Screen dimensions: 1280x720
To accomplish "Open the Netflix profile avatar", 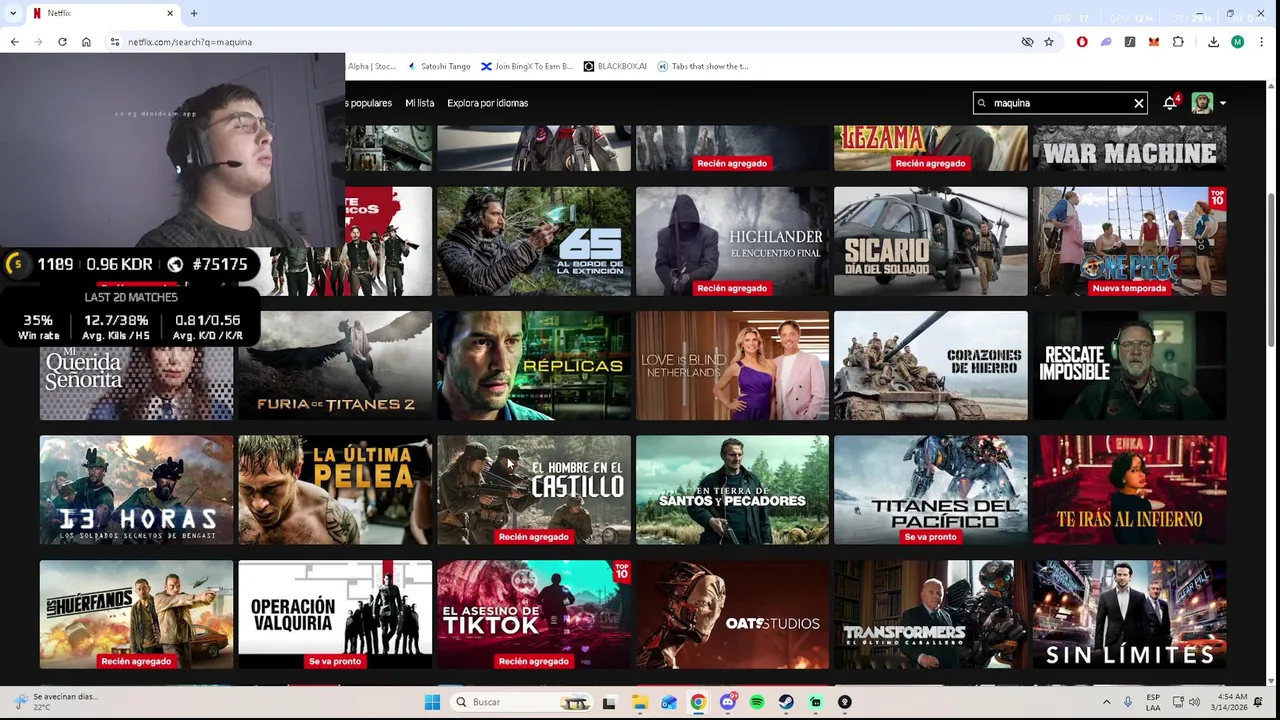I will (1202, 103).
